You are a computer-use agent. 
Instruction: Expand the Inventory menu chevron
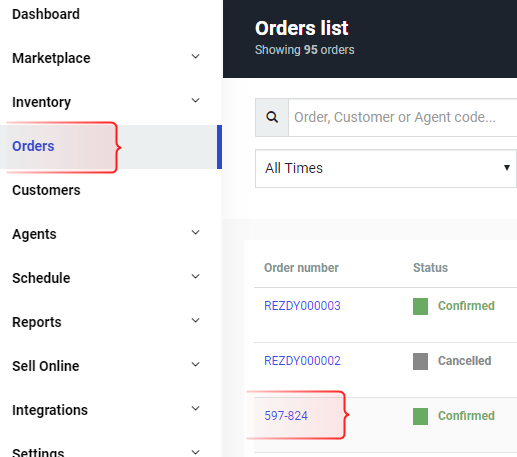196,101
